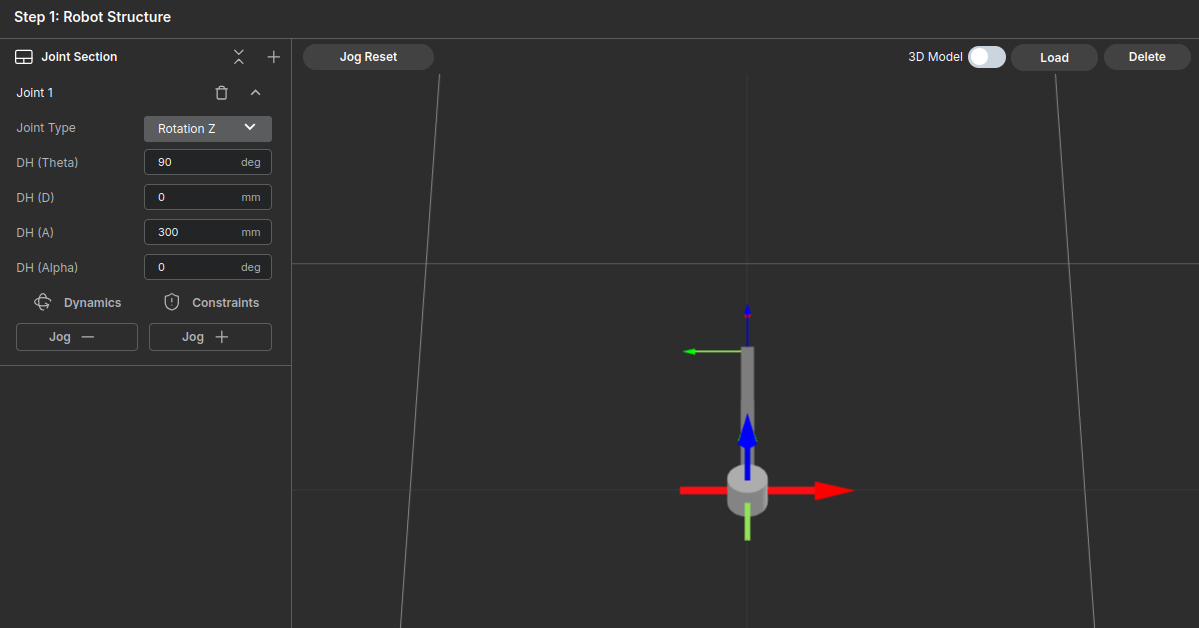Click the DH (Theta) input field
The width and height of the screenshot is (1199, 628).
[x=195, y=162]
